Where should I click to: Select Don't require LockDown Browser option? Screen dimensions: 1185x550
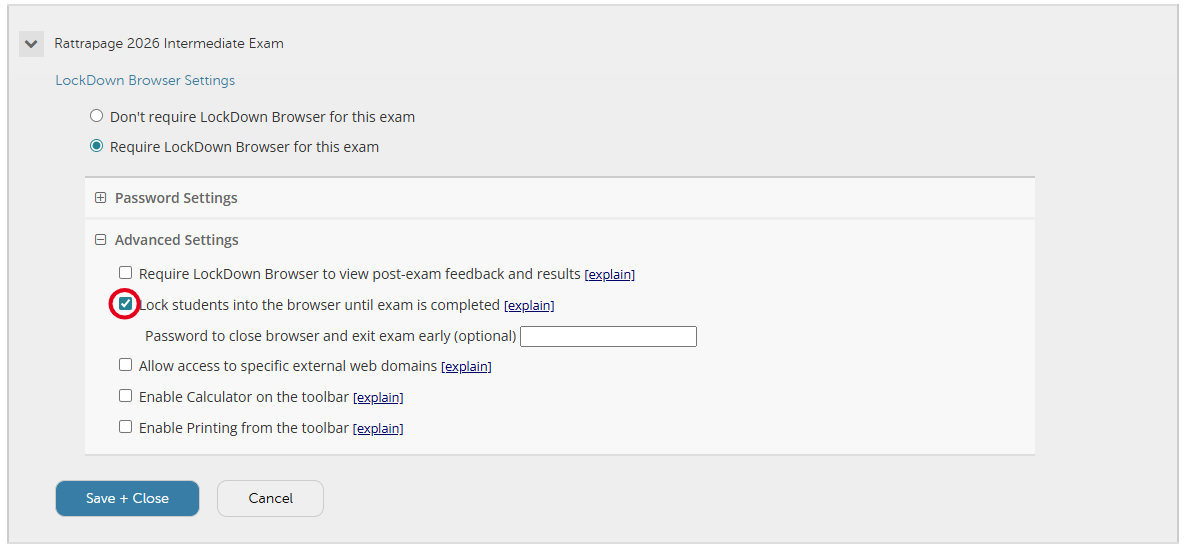pyautogui.click(x=97, y=117)
